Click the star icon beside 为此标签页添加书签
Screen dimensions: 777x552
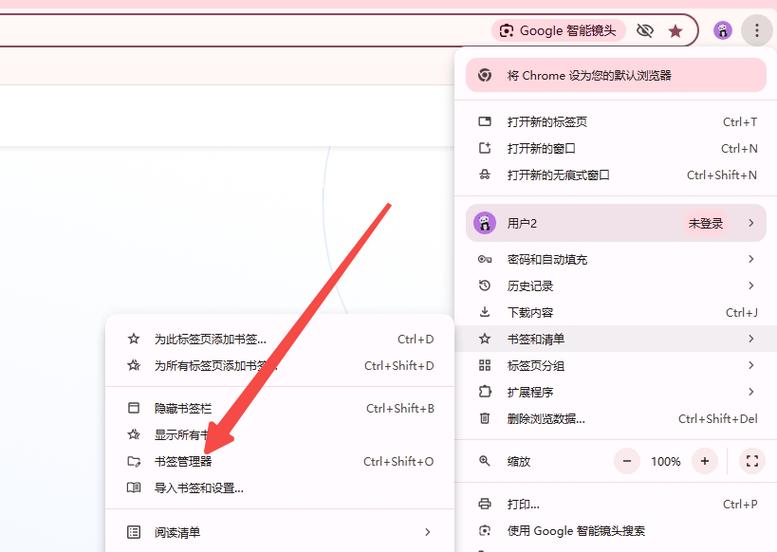tap(134, 339)
